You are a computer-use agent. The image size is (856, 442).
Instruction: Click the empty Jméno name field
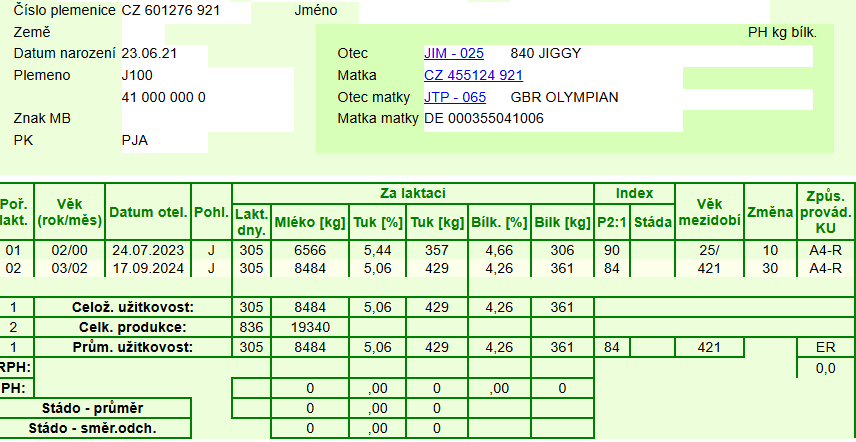tap(500, 11)
